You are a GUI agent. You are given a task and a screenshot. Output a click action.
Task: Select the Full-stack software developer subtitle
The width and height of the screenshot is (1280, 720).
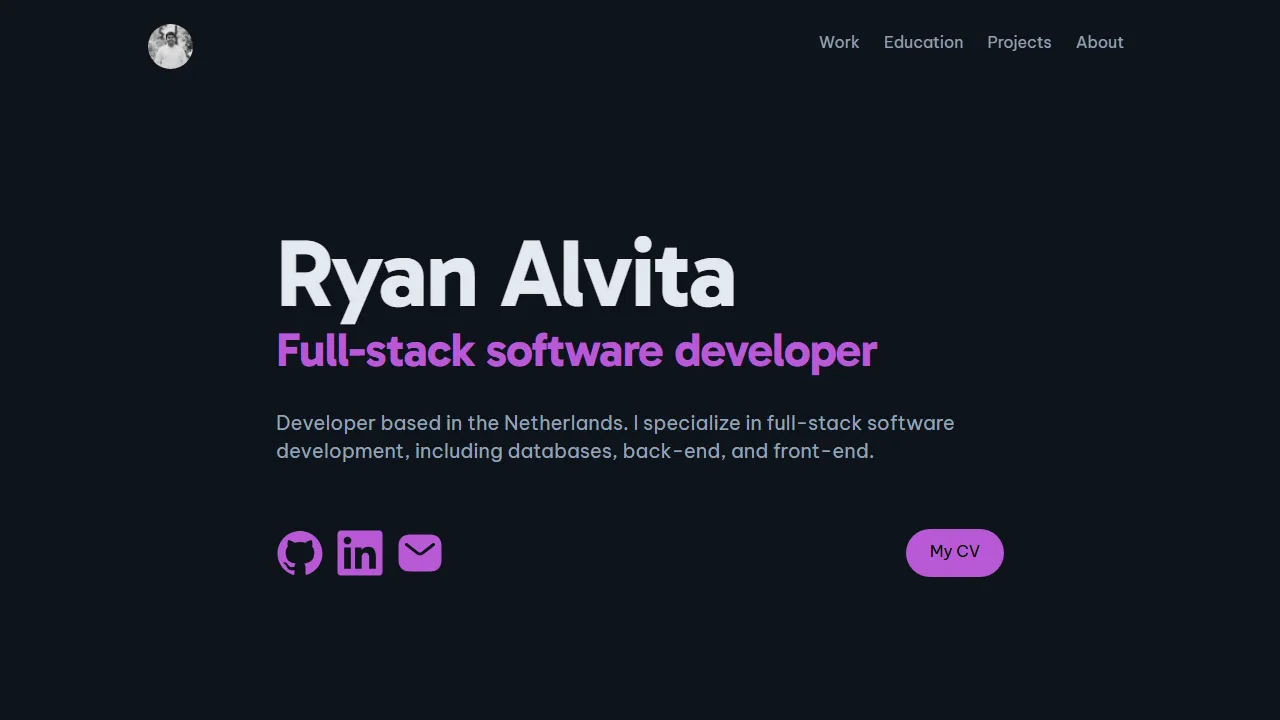click(x=576, y=351)
